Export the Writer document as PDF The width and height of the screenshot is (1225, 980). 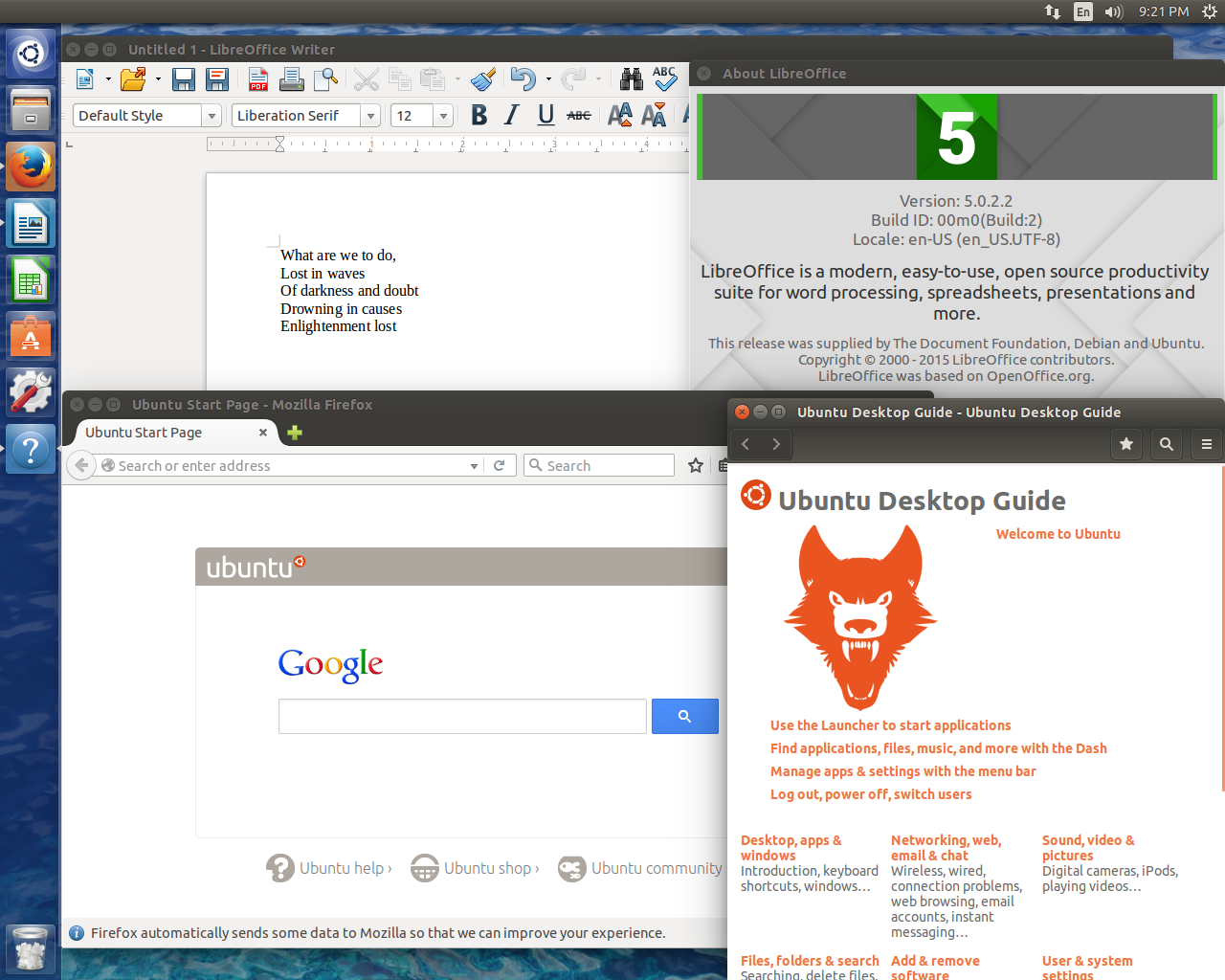258,79
